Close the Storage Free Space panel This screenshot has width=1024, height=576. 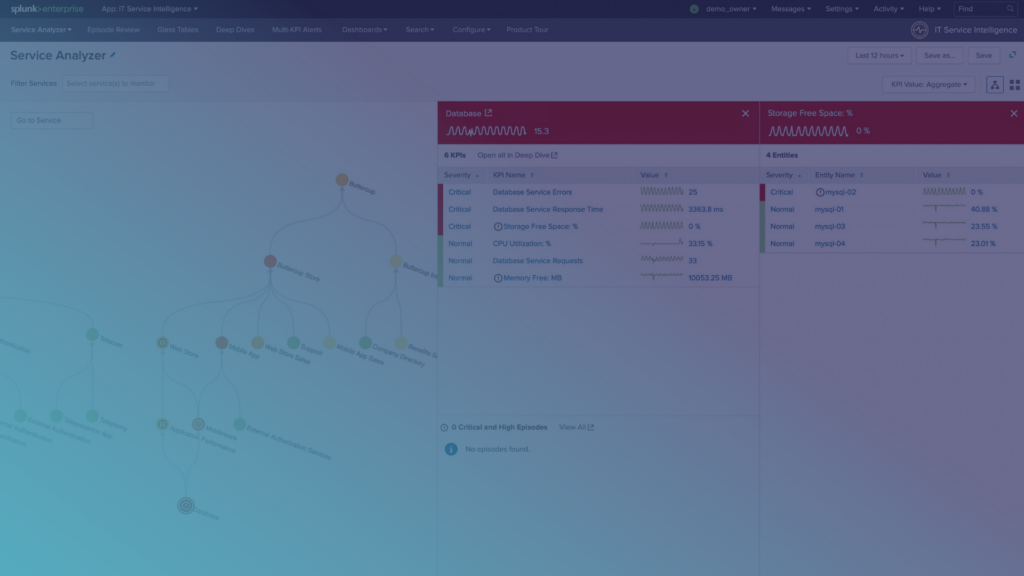coord(1014,113)
